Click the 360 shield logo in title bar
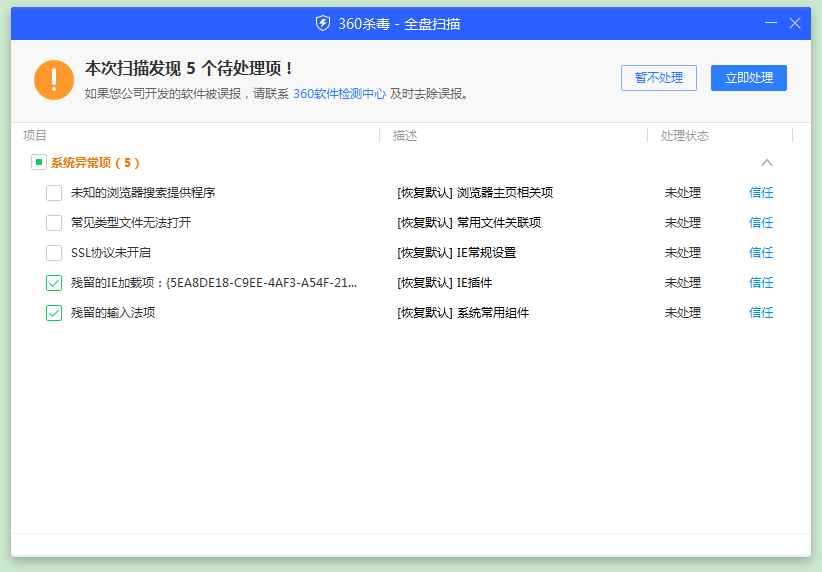822x572 pixels. pyautogui.click(x=323, y=23)
